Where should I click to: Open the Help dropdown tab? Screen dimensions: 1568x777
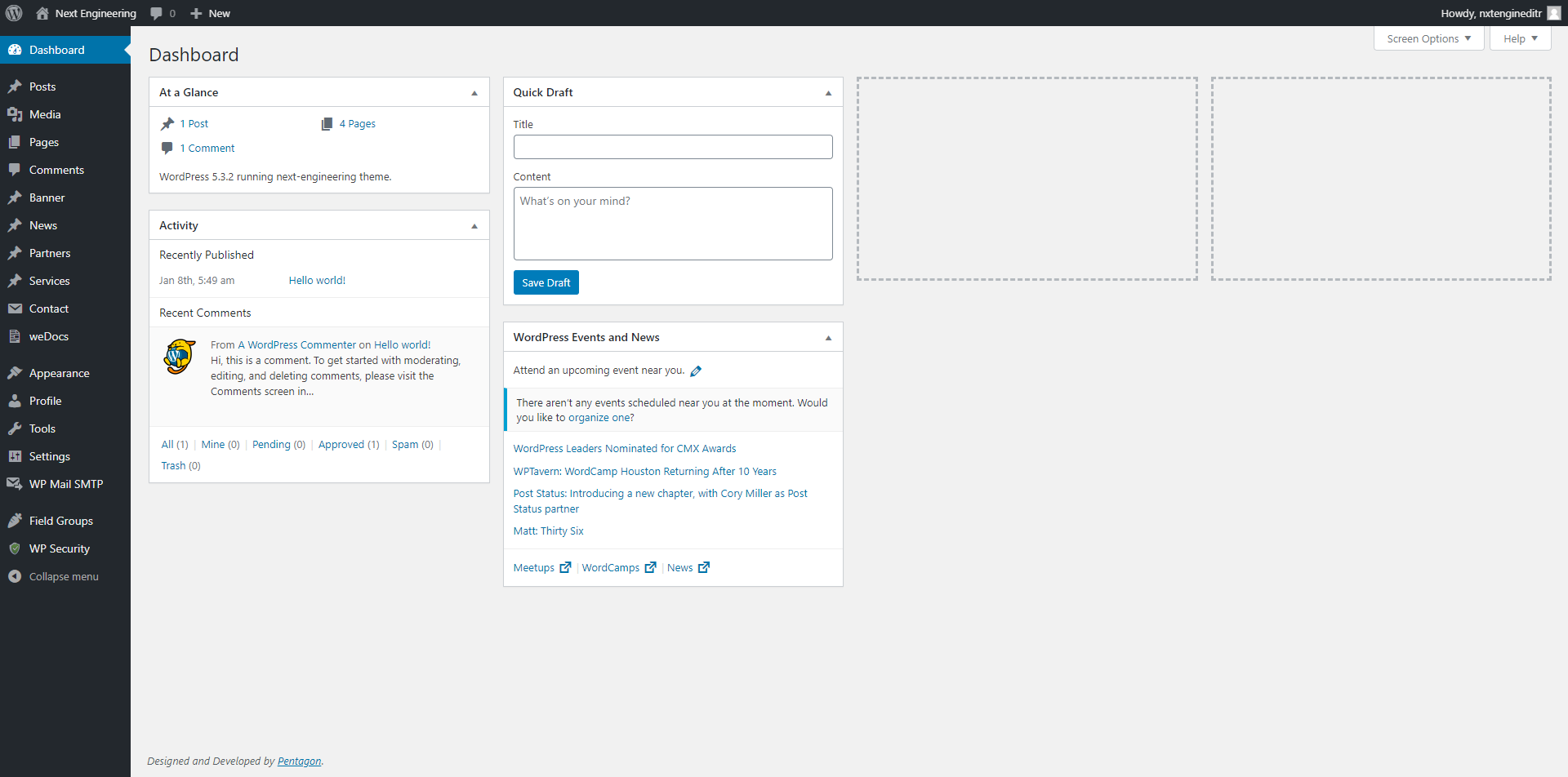point(1520,38)
